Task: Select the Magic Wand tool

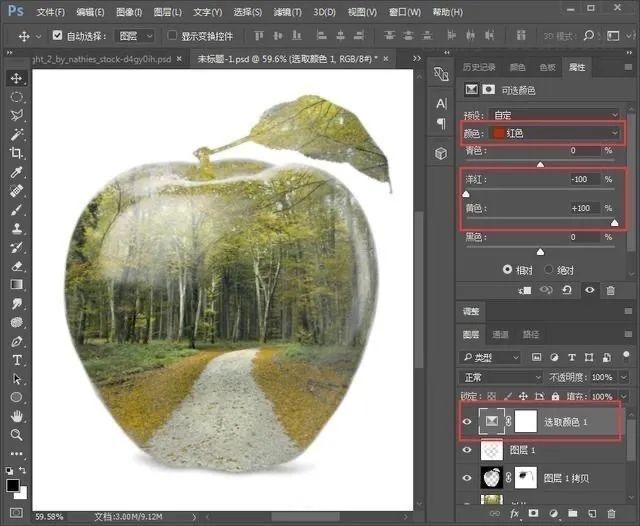Action: tap(17, 134)
